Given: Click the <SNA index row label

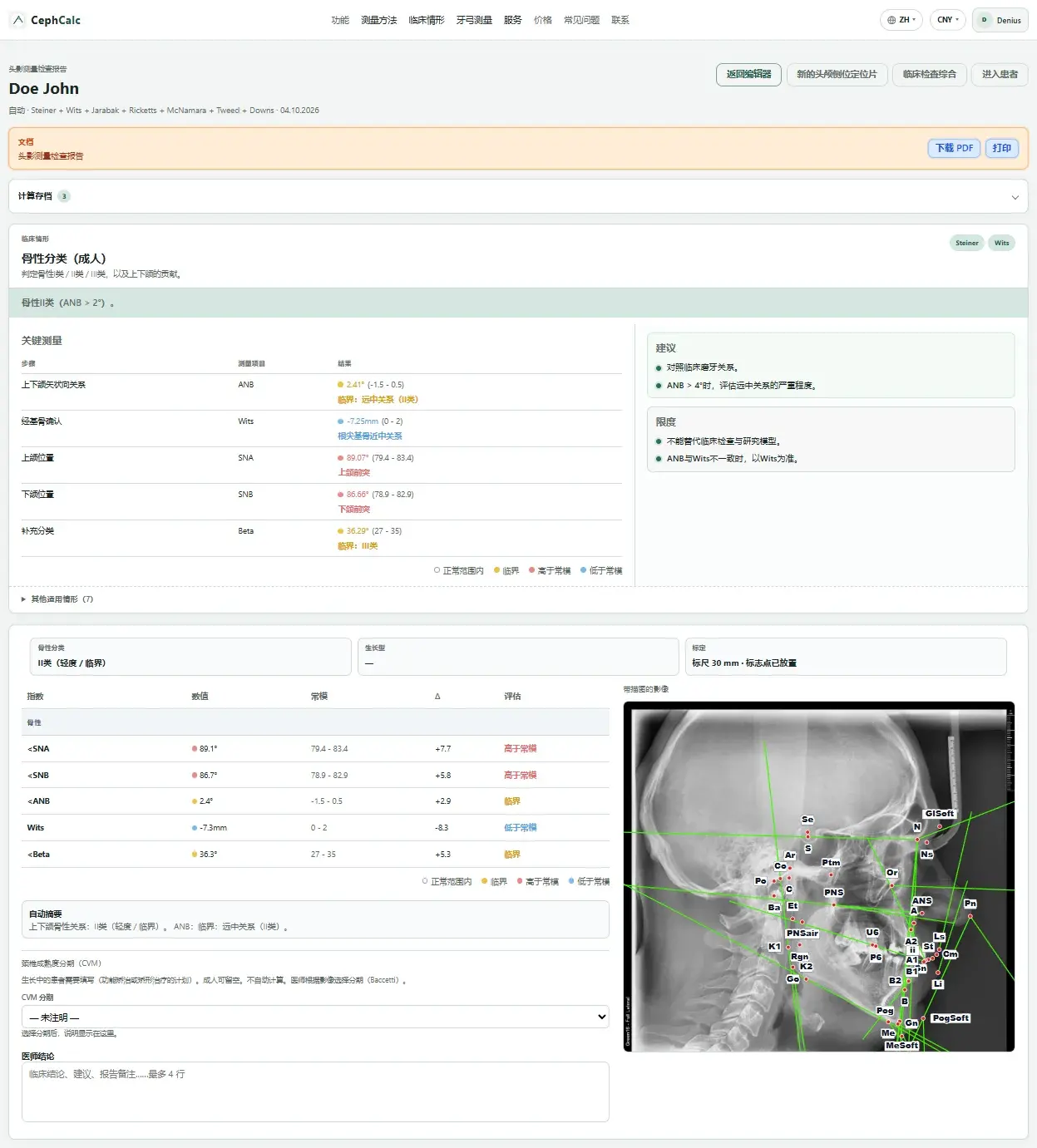Looking at the screenshot, I should (x=38, y=749).
